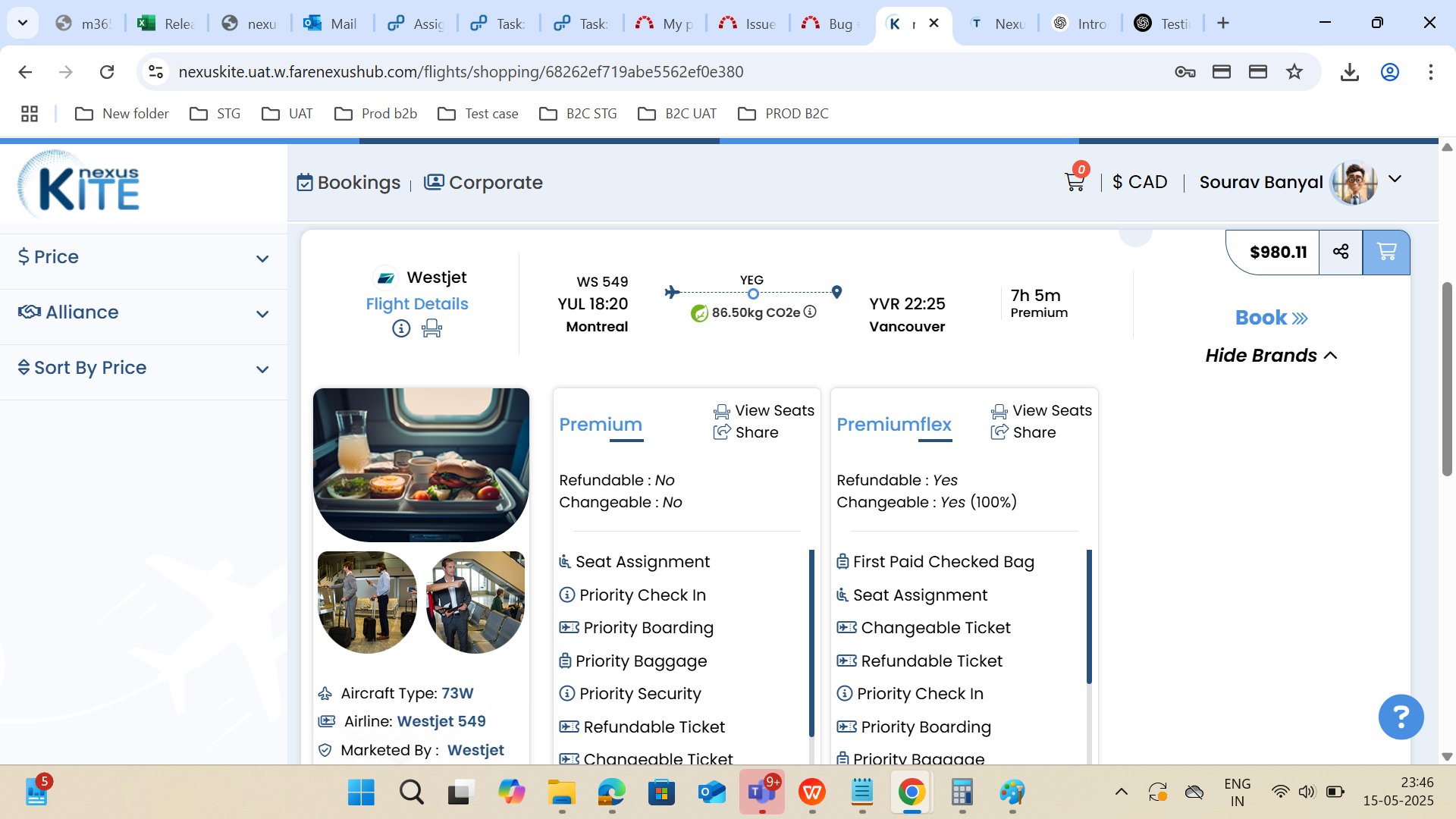Open Calculator from taskbar
Screen dimensions: 1456x819
(962, 792)
